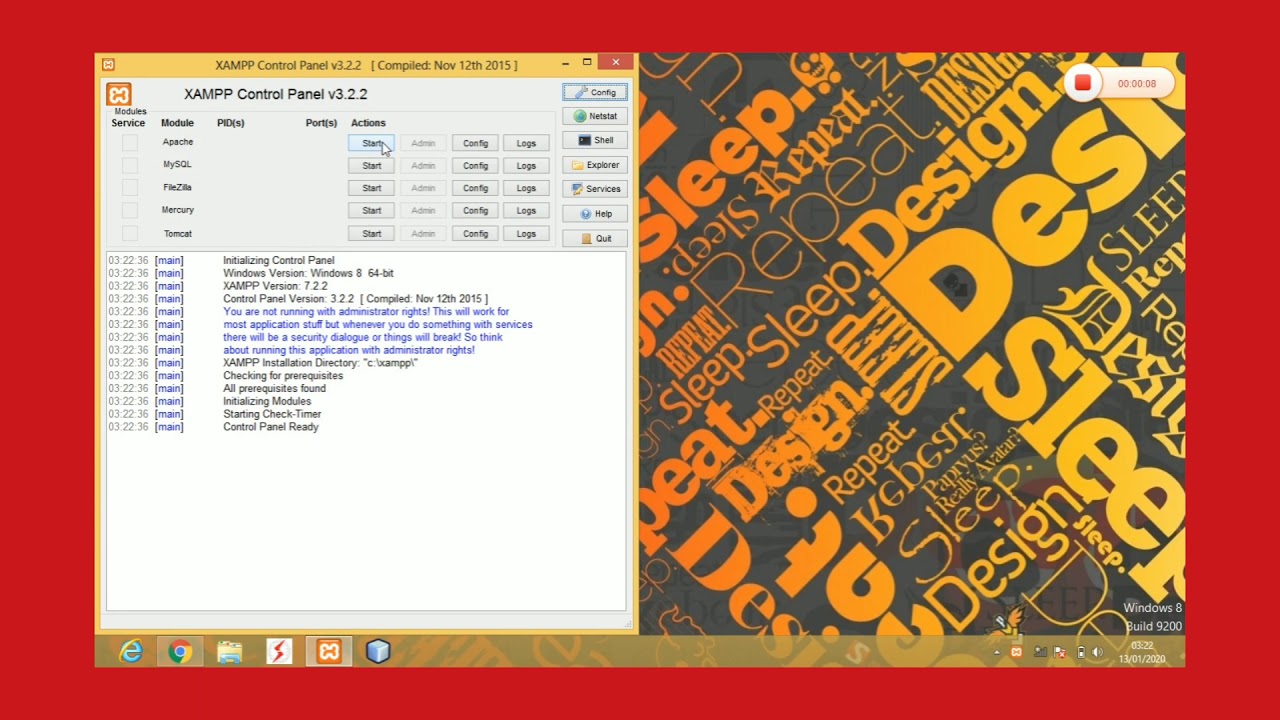This screenshot has width=1280, height=720.
Task: Select the Mercury module name
Action: click(178, 210)
